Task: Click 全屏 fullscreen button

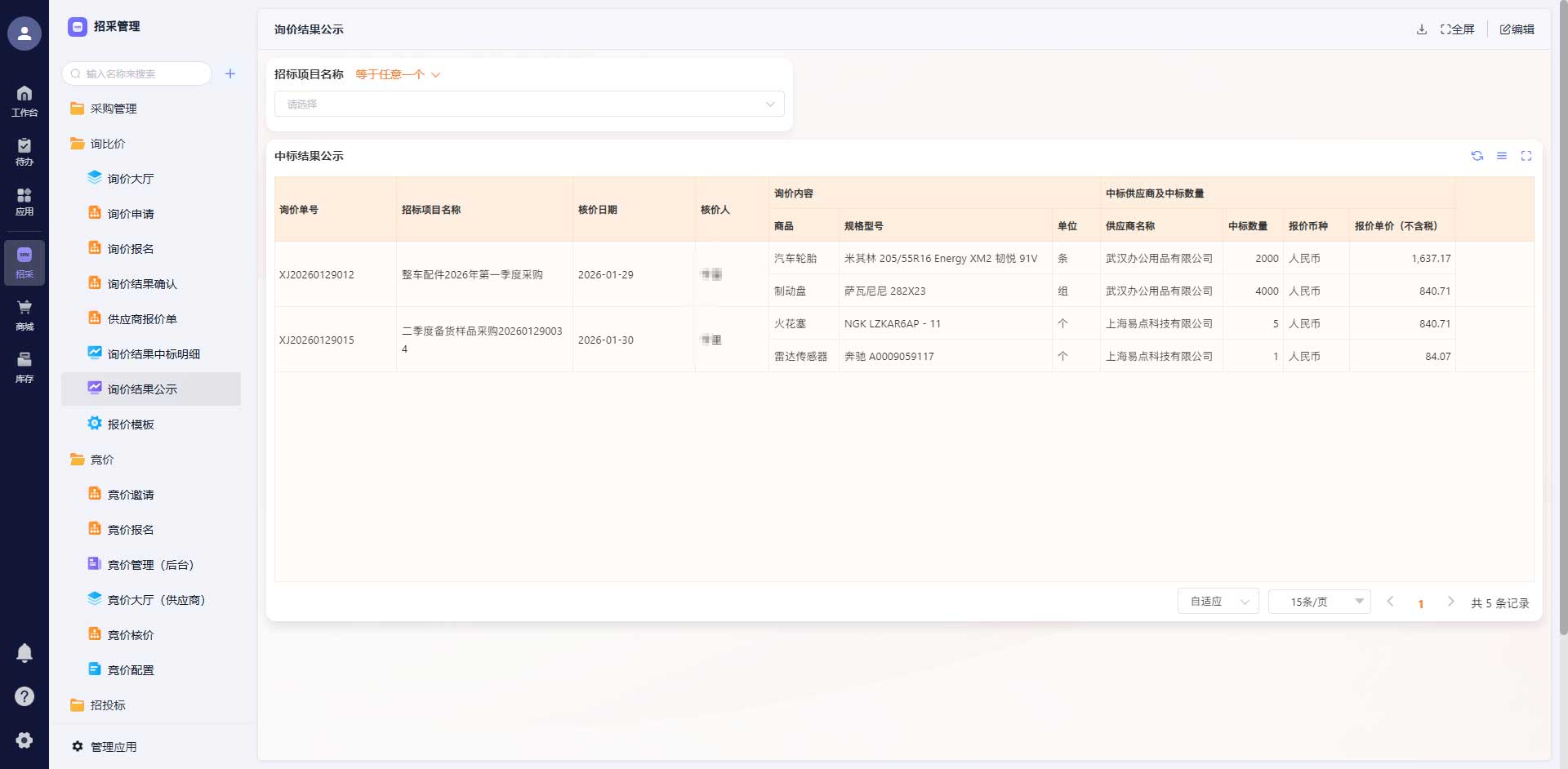Action: 1458,29
